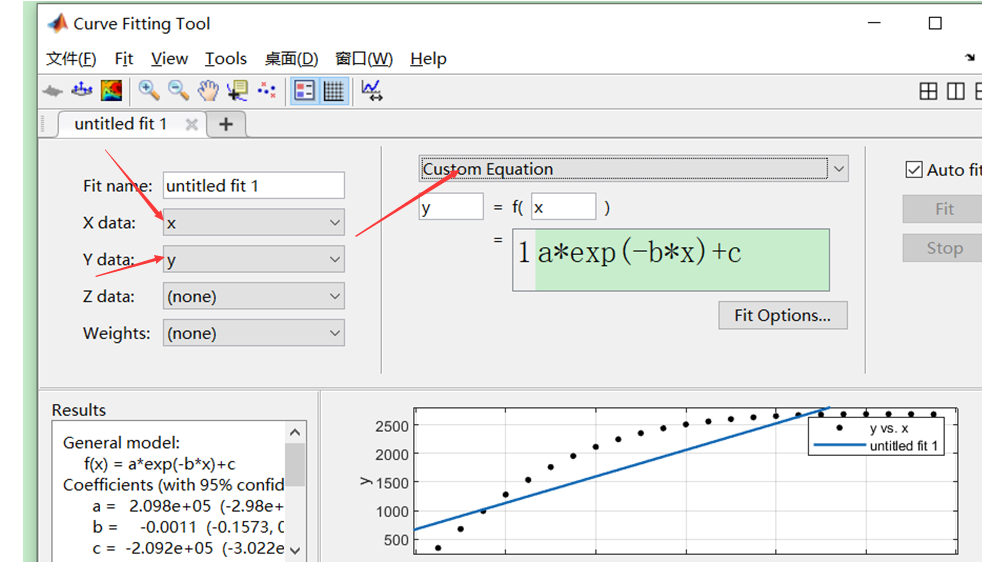Click the independent variable x field
This screenshot has width=982, height=562.
click(564, 207)
